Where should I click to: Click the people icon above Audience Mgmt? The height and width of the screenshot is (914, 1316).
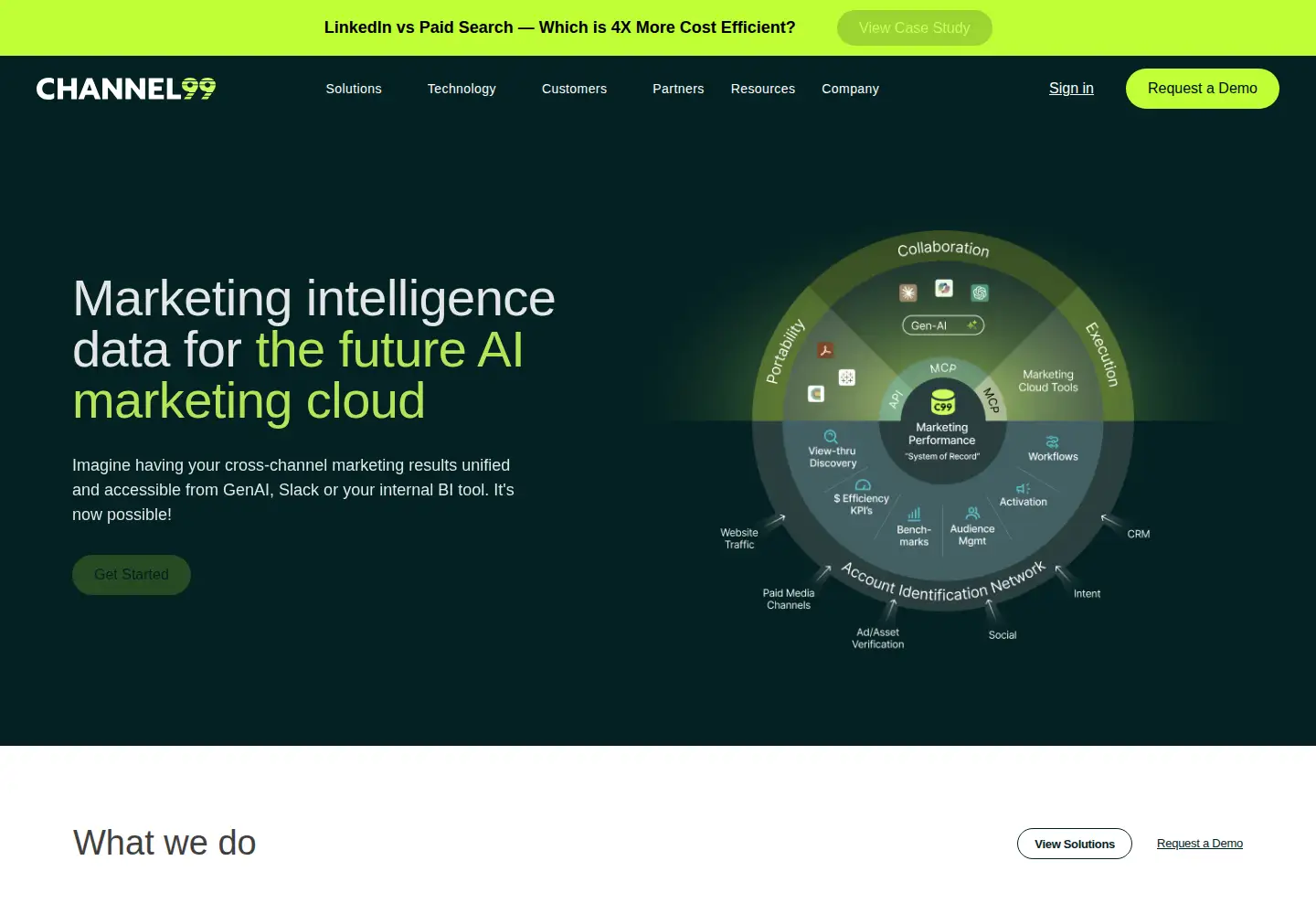point(972,514)
